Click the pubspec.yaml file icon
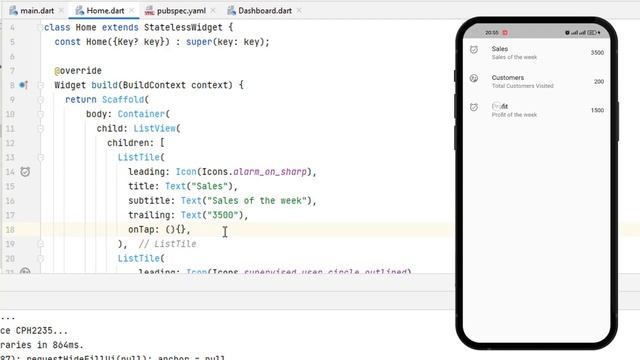 pyautogui.click(x=149, y=11)
